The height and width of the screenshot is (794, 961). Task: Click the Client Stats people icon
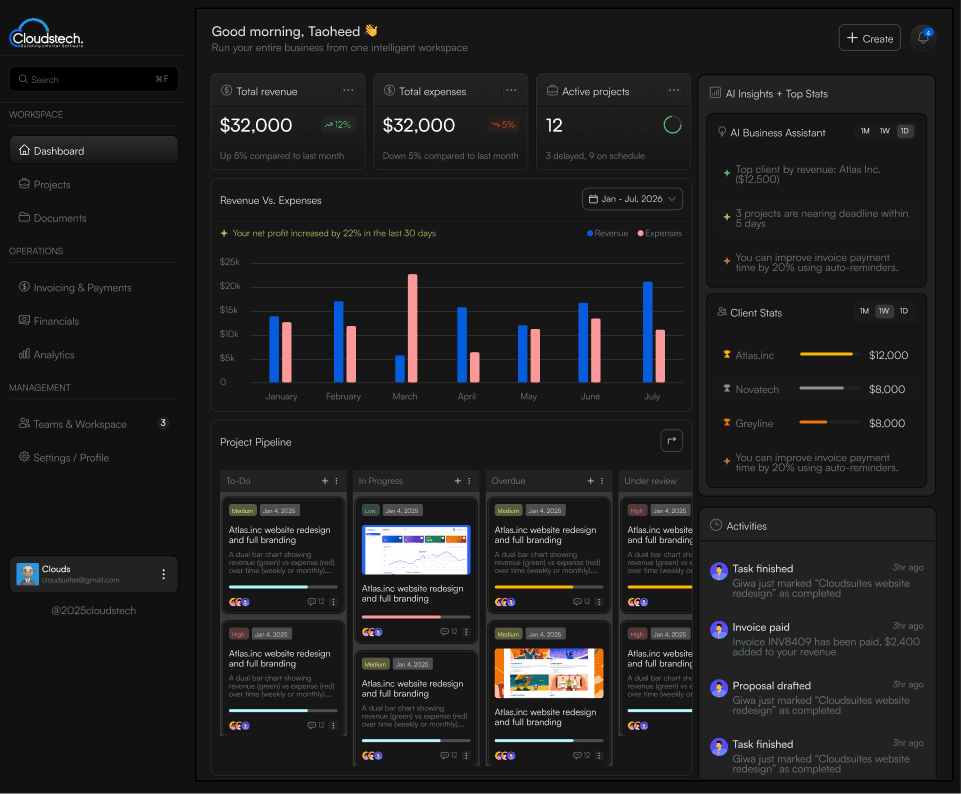click(x=722, y=312)
